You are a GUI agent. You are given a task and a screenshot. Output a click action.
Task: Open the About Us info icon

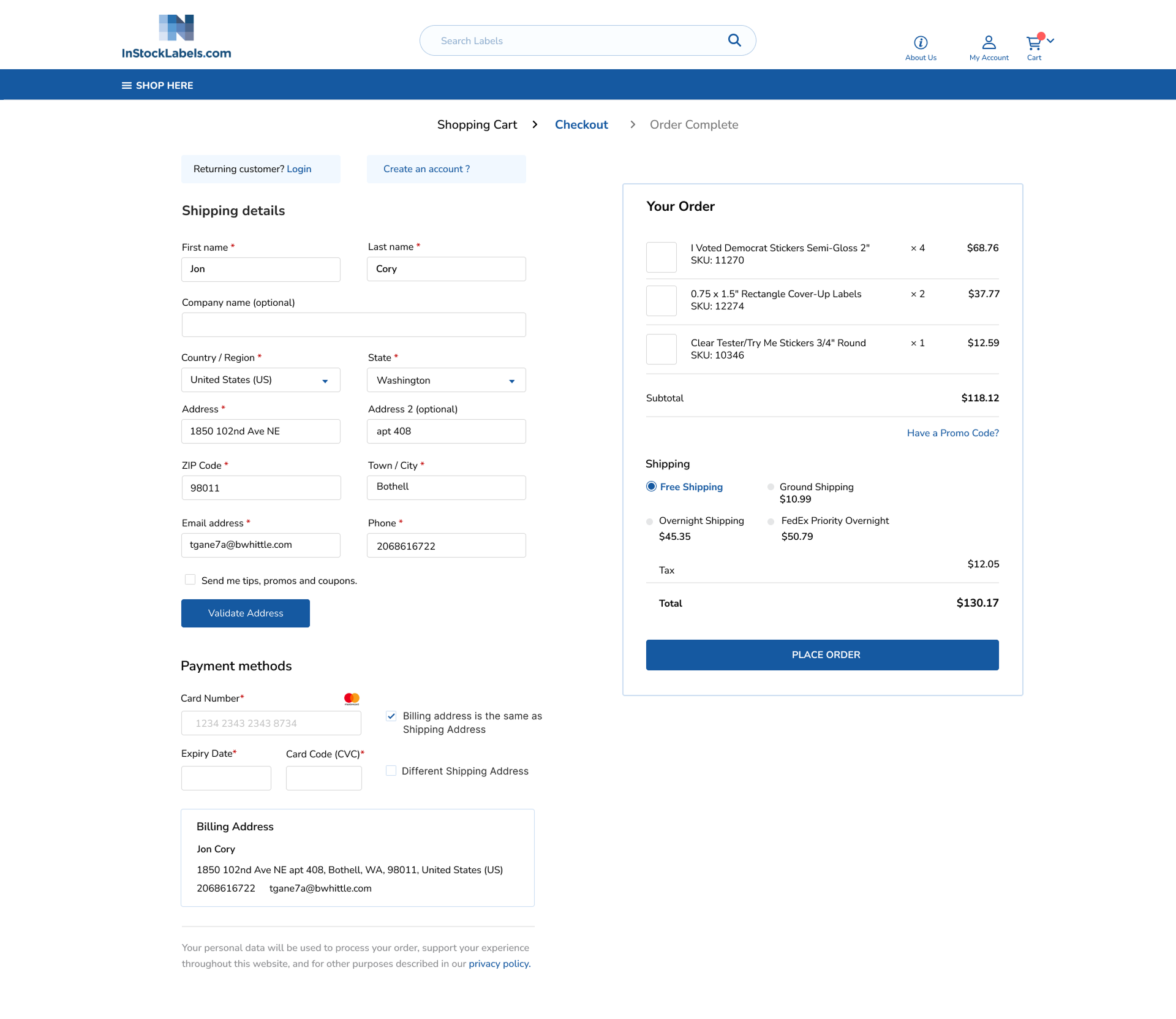click(921, 42)
